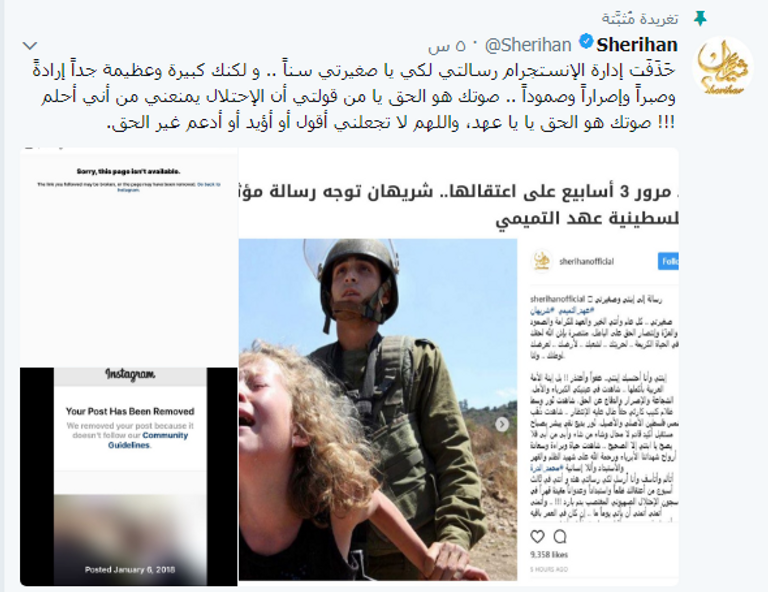Advance to next photo using carousel arrow
768x592 pixels.
502,424
